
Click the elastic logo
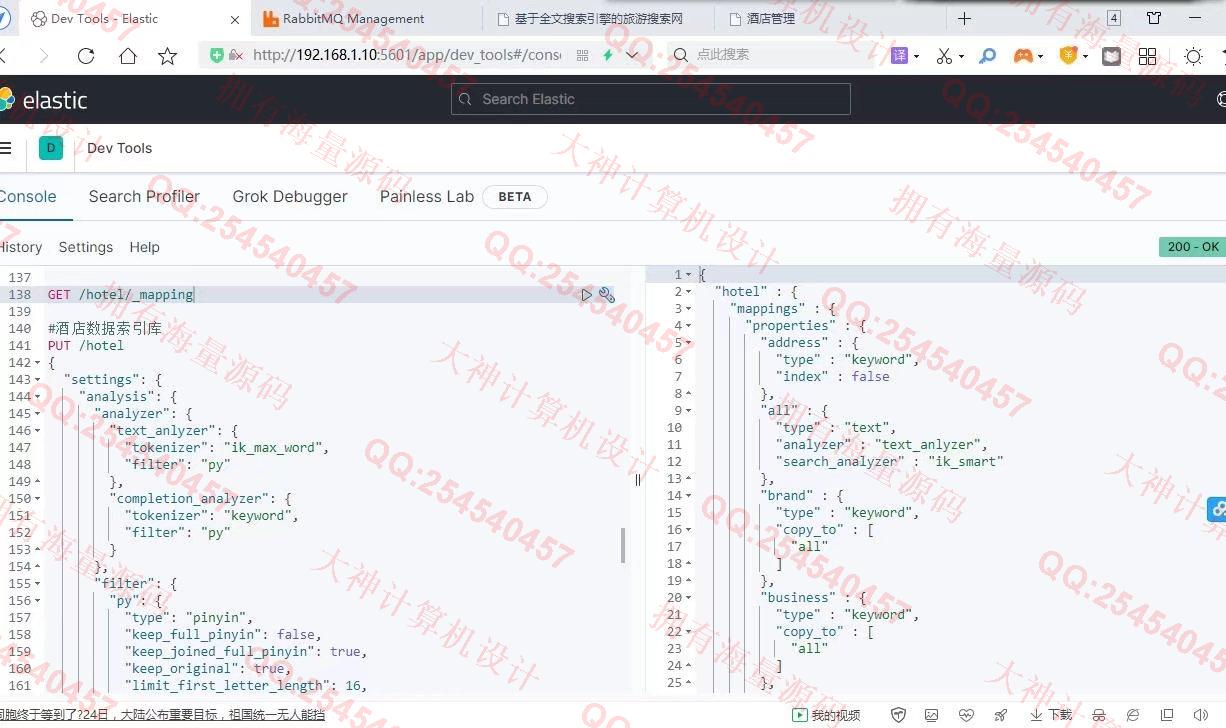click(44, 100)
